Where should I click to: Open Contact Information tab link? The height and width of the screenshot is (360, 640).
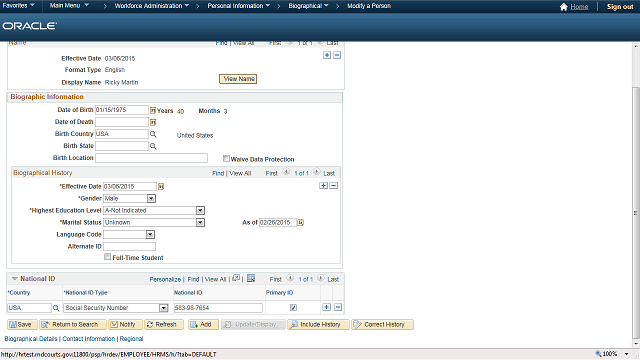[x=89, y=339]
